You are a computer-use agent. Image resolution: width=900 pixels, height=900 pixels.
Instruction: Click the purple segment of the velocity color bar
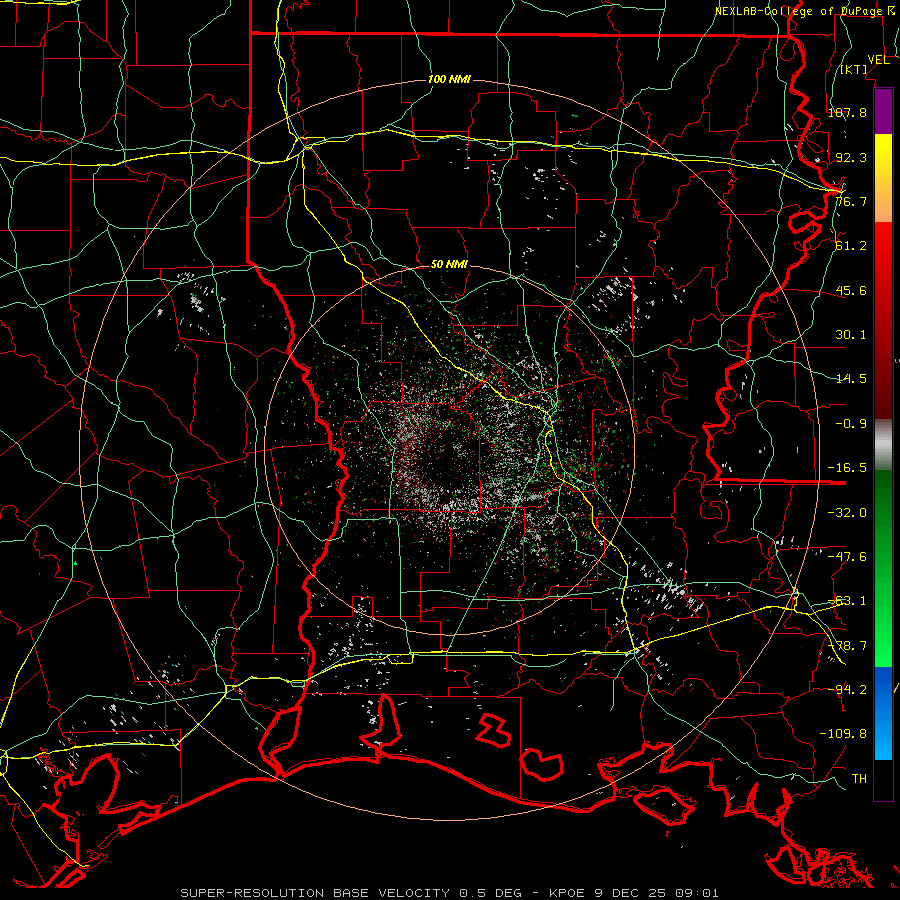point(883,111)
